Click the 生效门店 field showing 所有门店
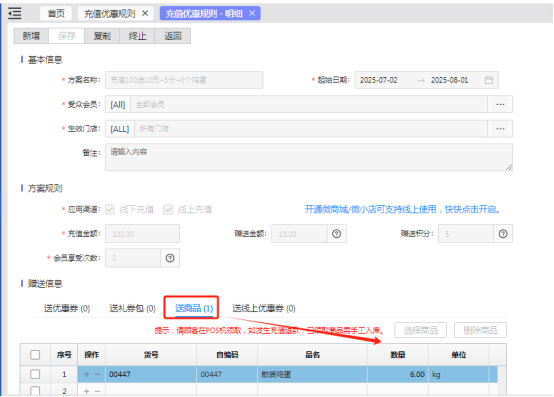The width and height of the screenshot is (554, 397). click(x=311, y=129)
